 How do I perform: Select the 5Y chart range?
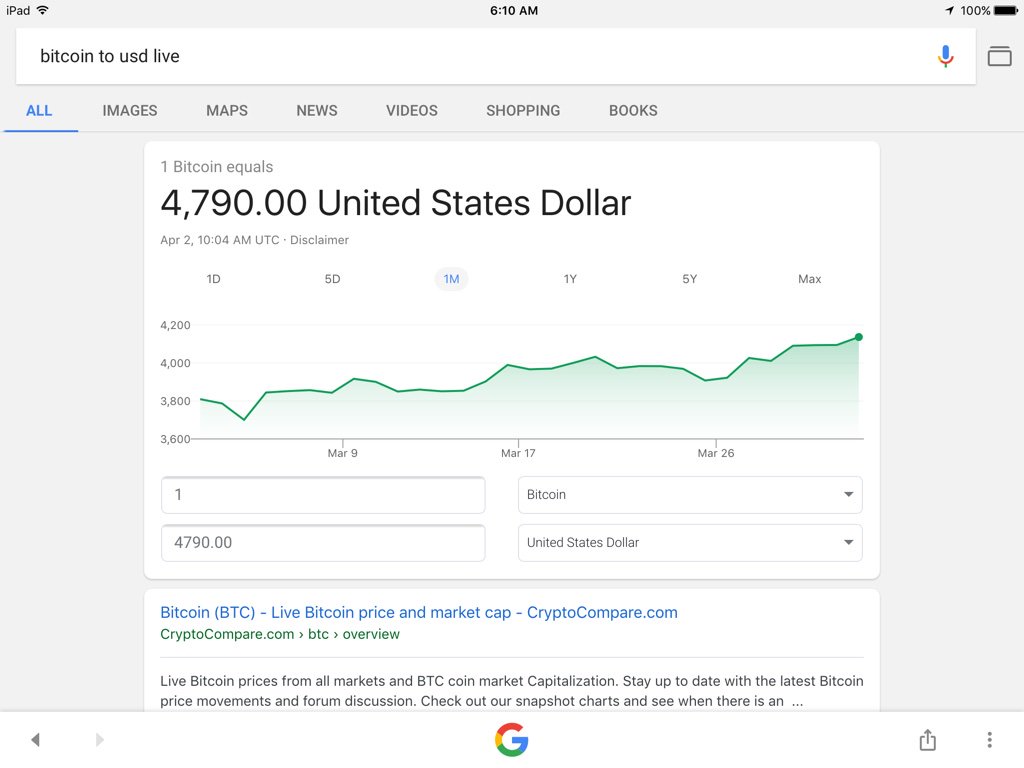click(690, 279)
